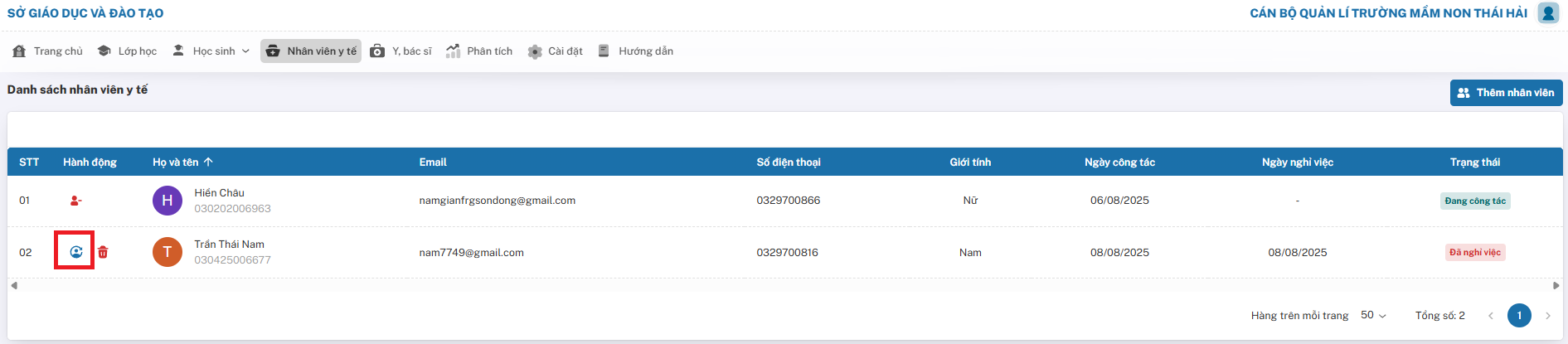Click the Thêm nhân viên button

(x=1506, y=93)
